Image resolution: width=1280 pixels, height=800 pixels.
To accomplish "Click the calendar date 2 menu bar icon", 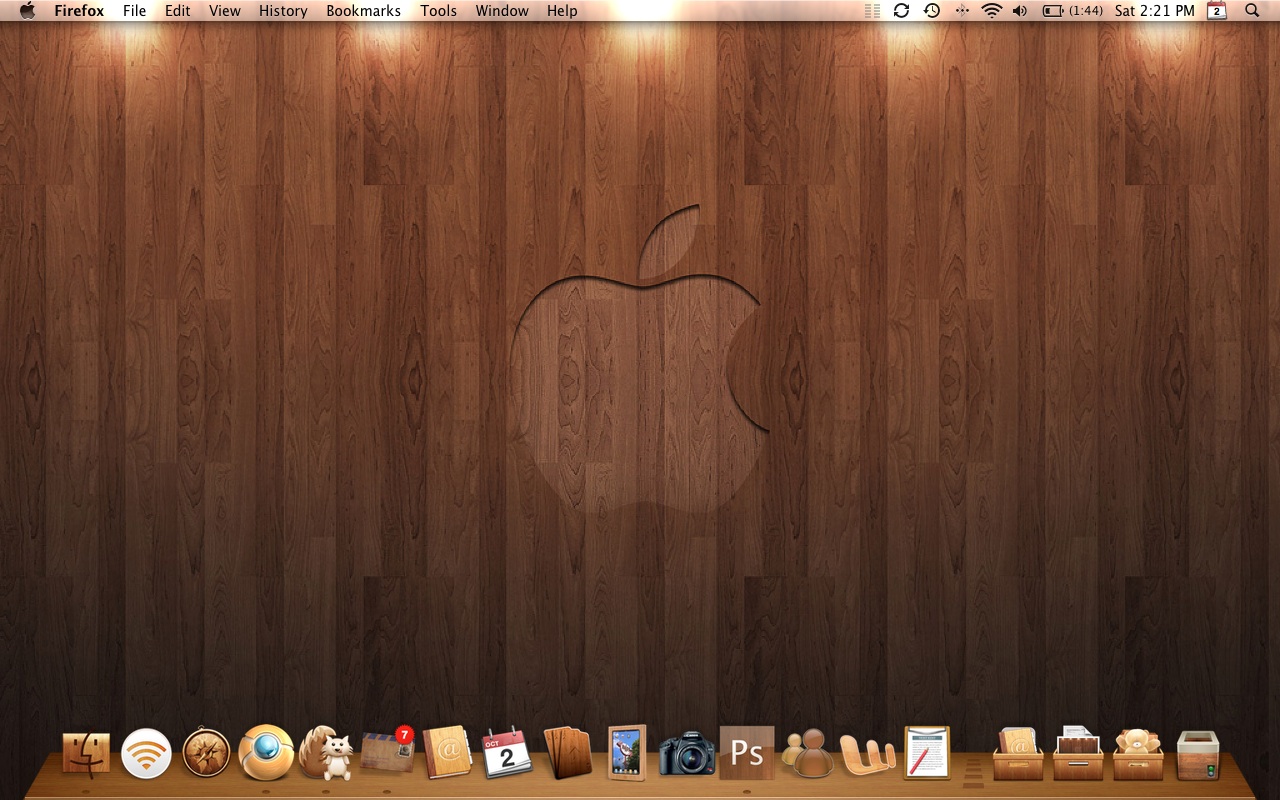I will click(x=1217, y=11).
